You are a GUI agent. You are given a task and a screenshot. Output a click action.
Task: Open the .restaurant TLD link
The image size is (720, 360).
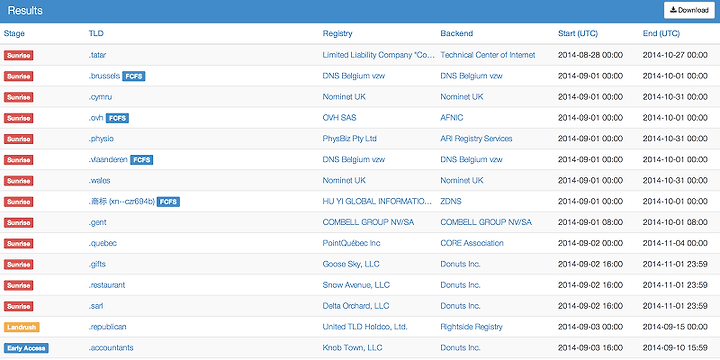click(x=107, y=285)
